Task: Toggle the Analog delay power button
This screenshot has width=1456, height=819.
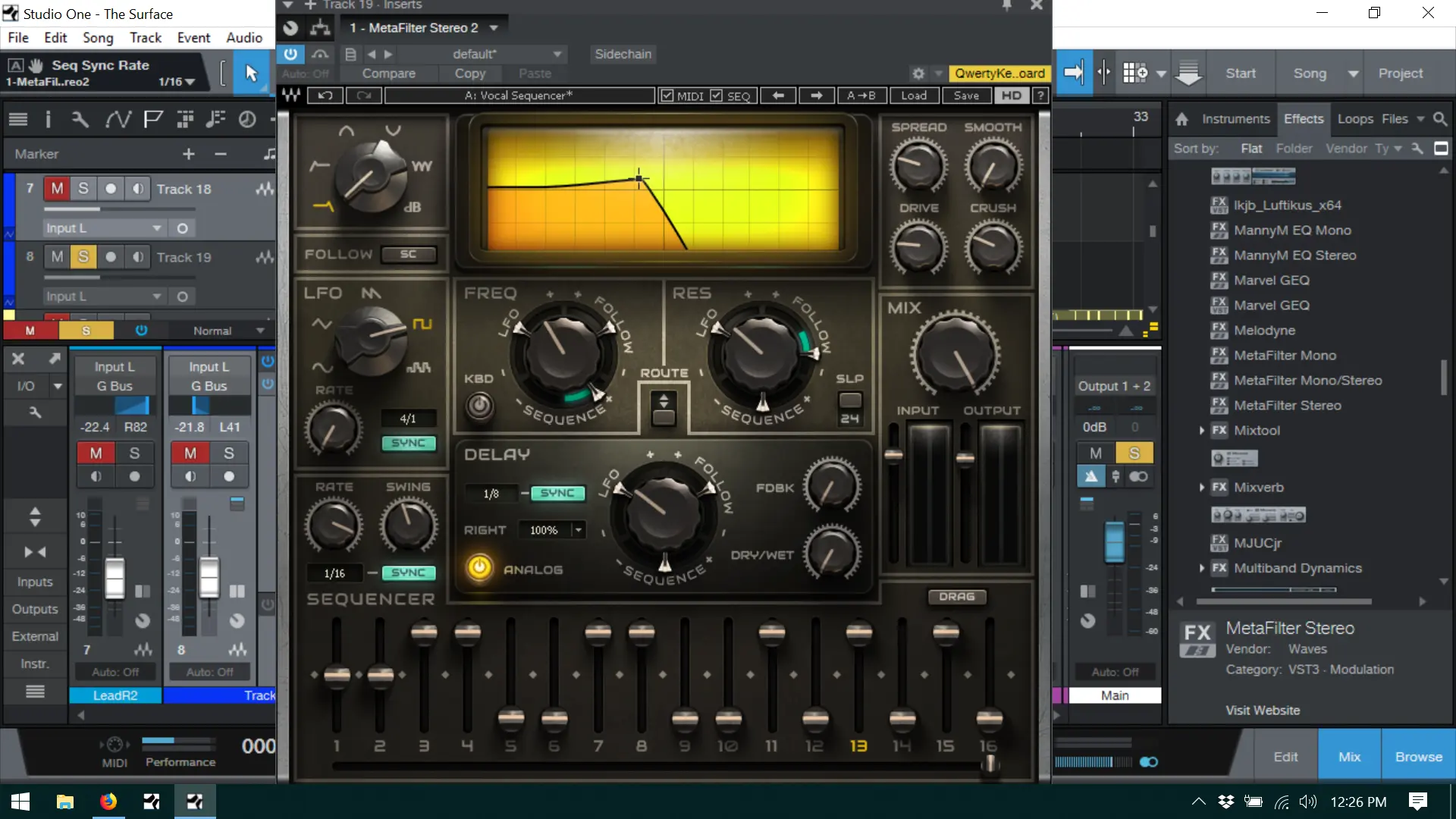Action: tap(479, 568)
